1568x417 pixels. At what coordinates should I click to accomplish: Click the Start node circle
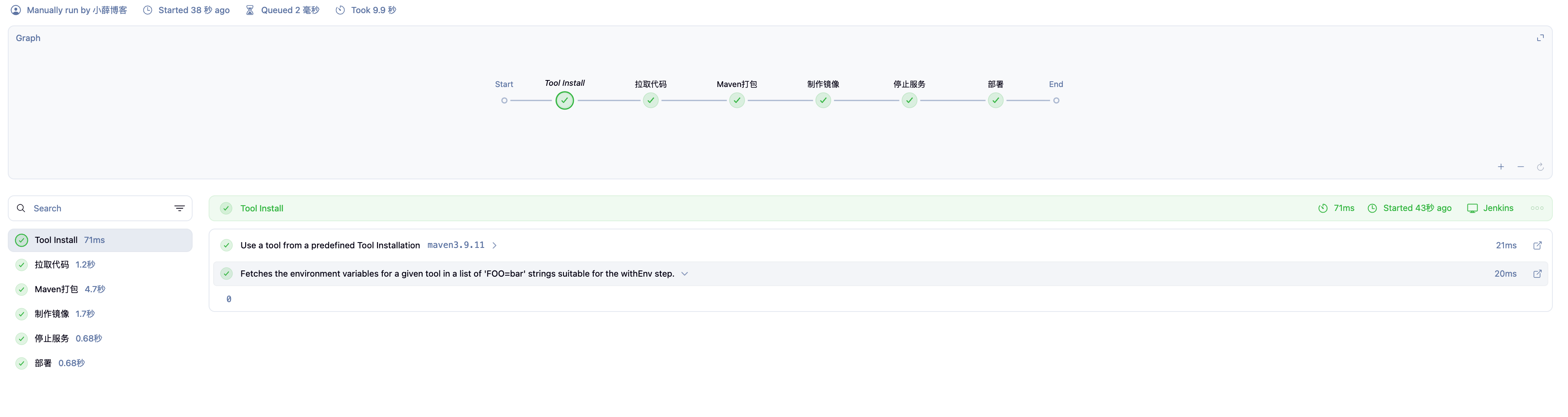click(x=504, y=101)
